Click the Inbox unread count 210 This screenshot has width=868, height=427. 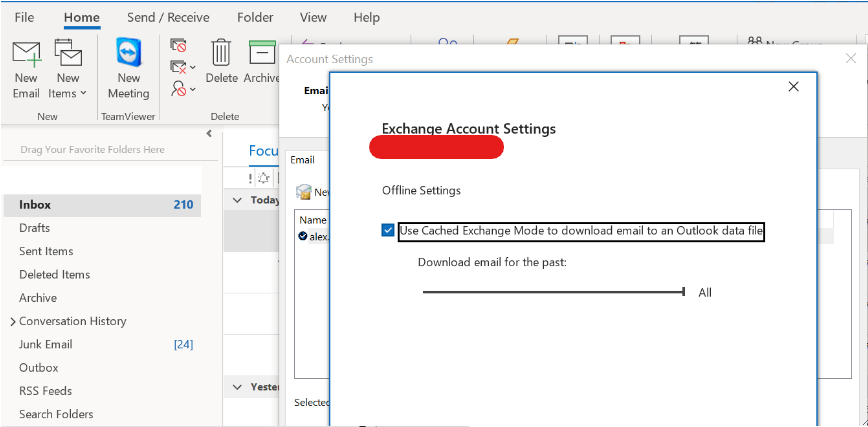[183, 205]
